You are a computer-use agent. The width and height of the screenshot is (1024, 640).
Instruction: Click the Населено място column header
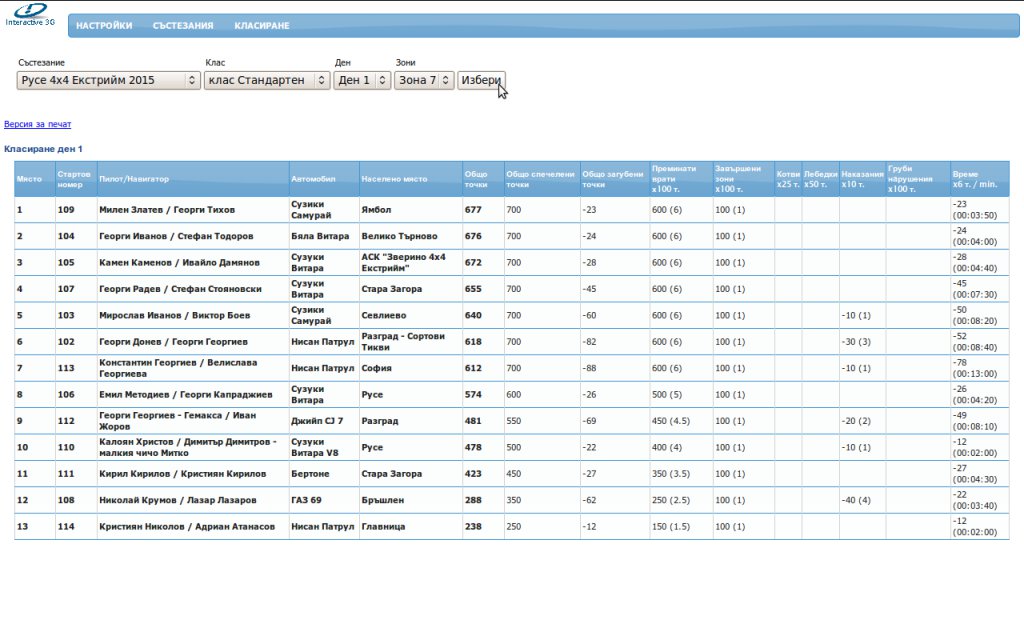point(394,180)
